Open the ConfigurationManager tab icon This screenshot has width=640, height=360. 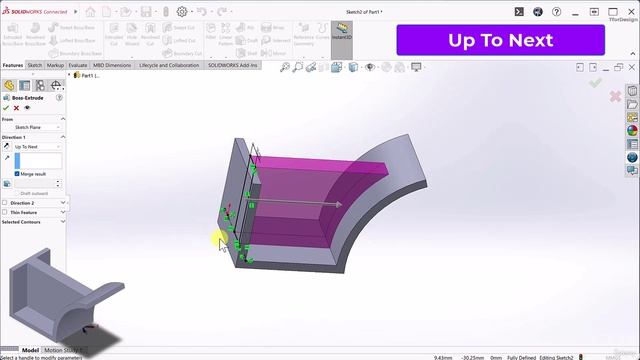(40, 85)
